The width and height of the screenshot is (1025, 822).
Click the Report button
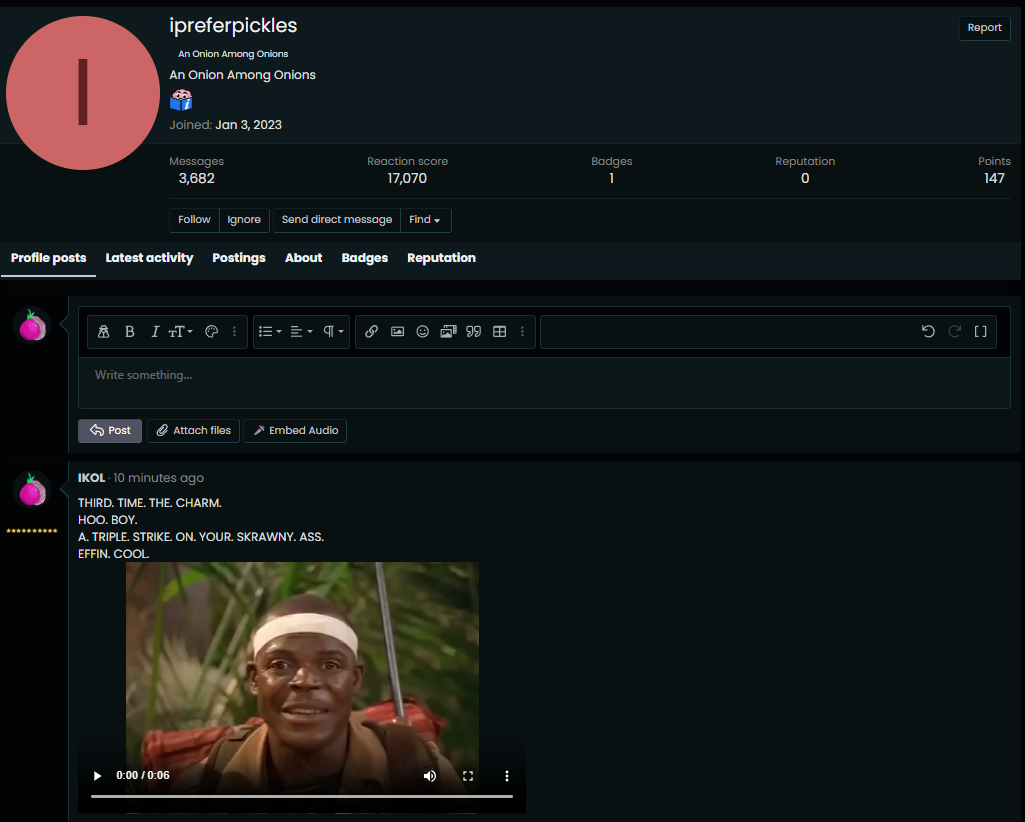(984, 28)
